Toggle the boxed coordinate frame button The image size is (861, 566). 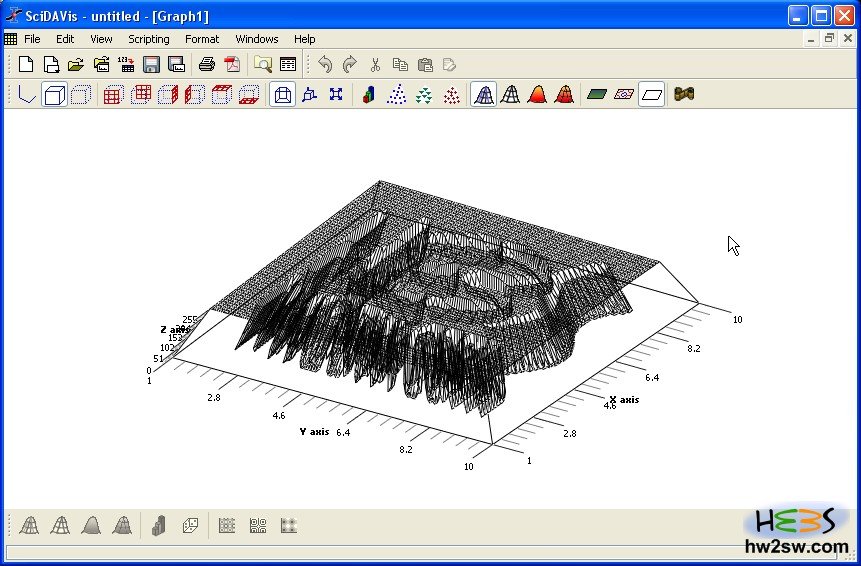55,95
